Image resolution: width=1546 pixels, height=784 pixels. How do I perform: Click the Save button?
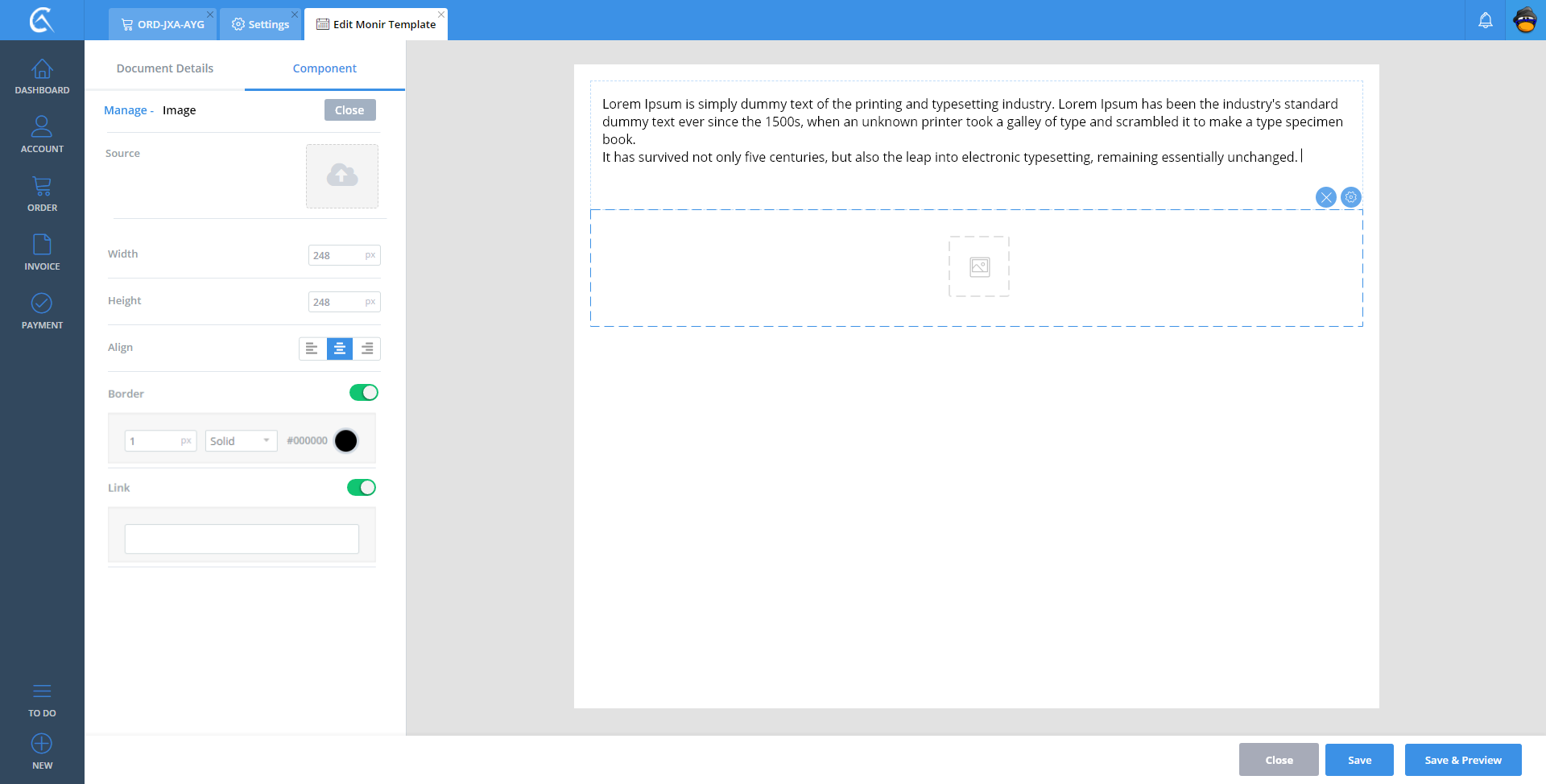pyautogui.click(x=1358, y=760)
